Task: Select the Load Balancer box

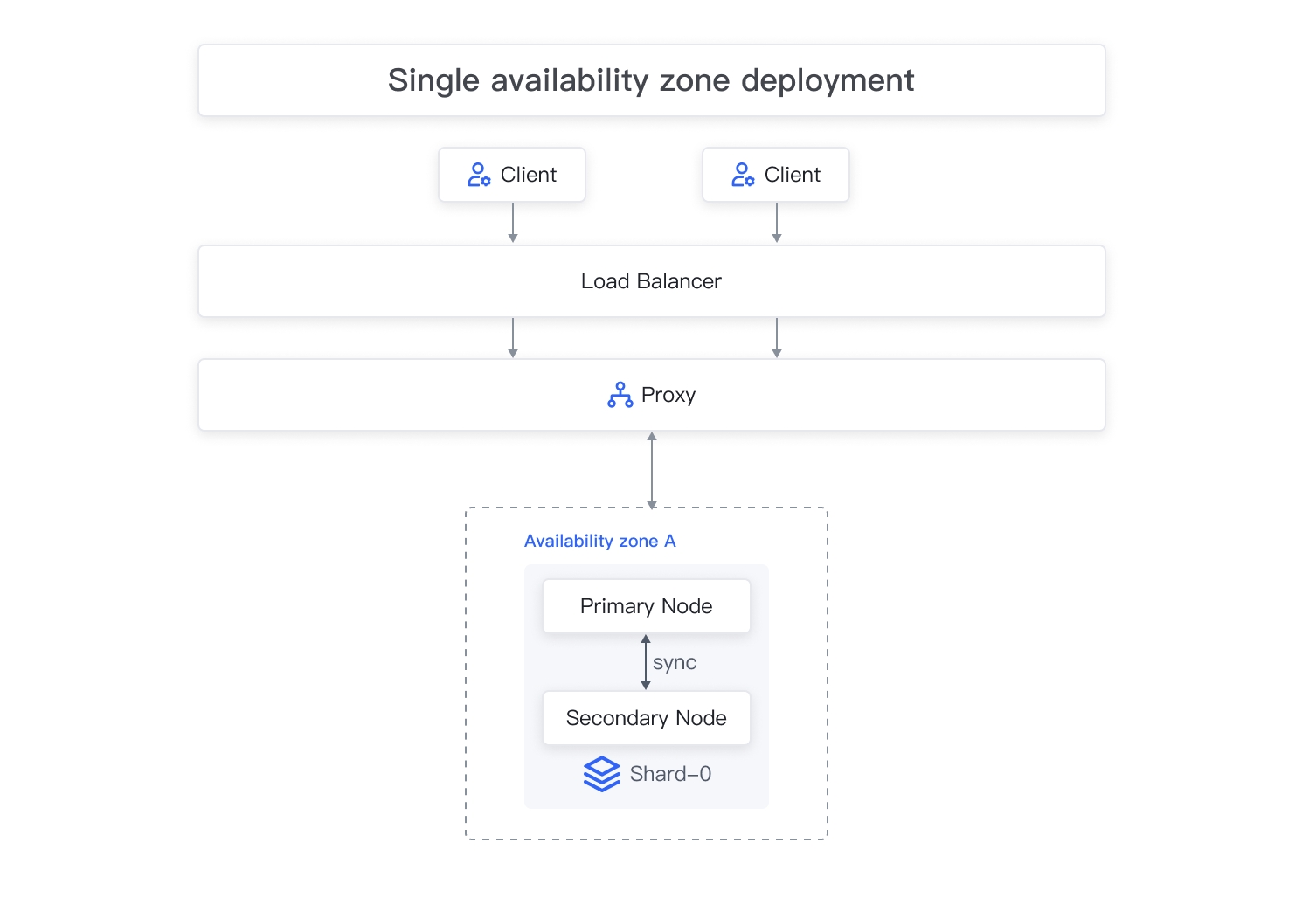Action: tap(652, 281)
